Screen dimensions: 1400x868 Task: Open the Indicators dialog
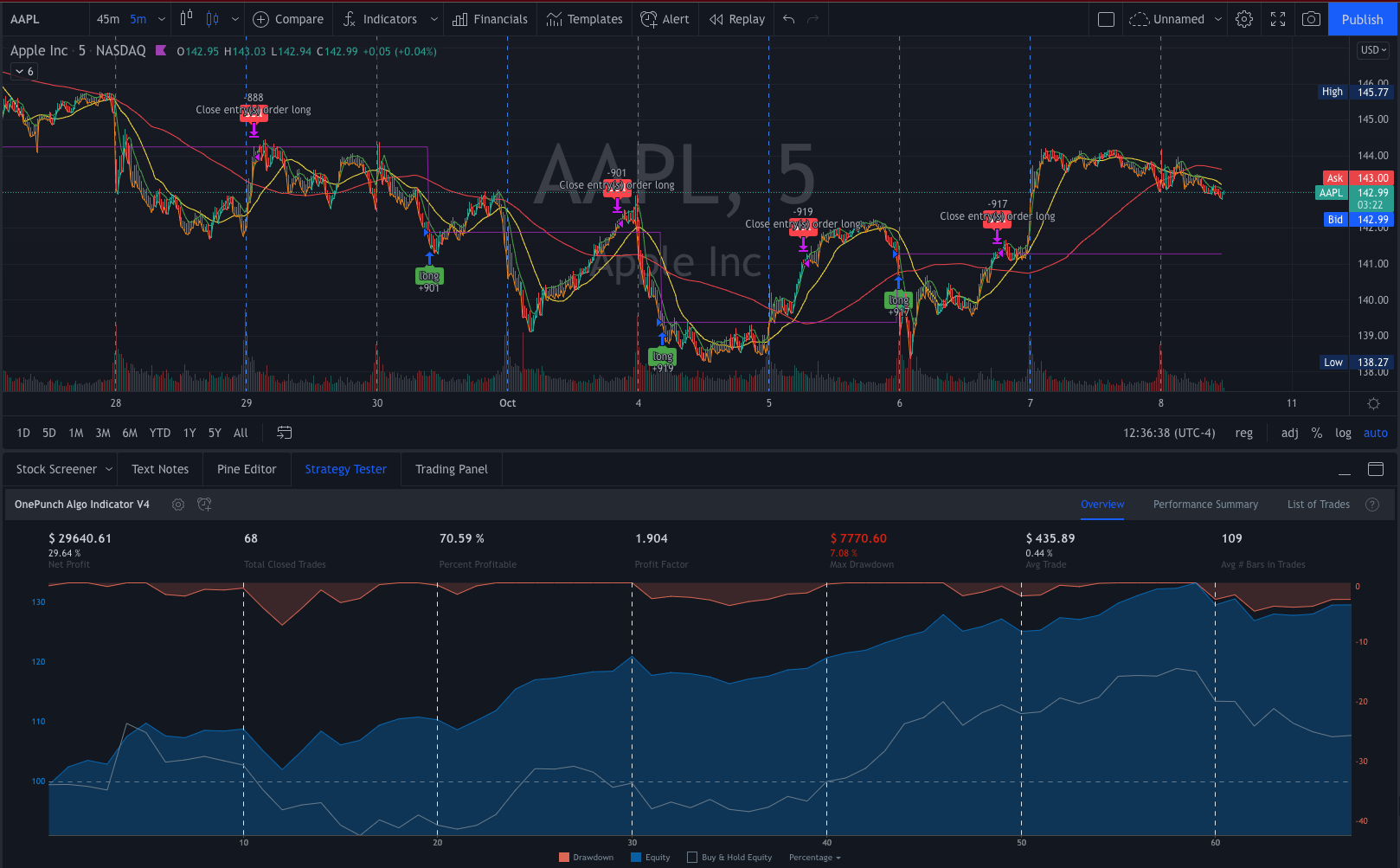click(380, 19)
